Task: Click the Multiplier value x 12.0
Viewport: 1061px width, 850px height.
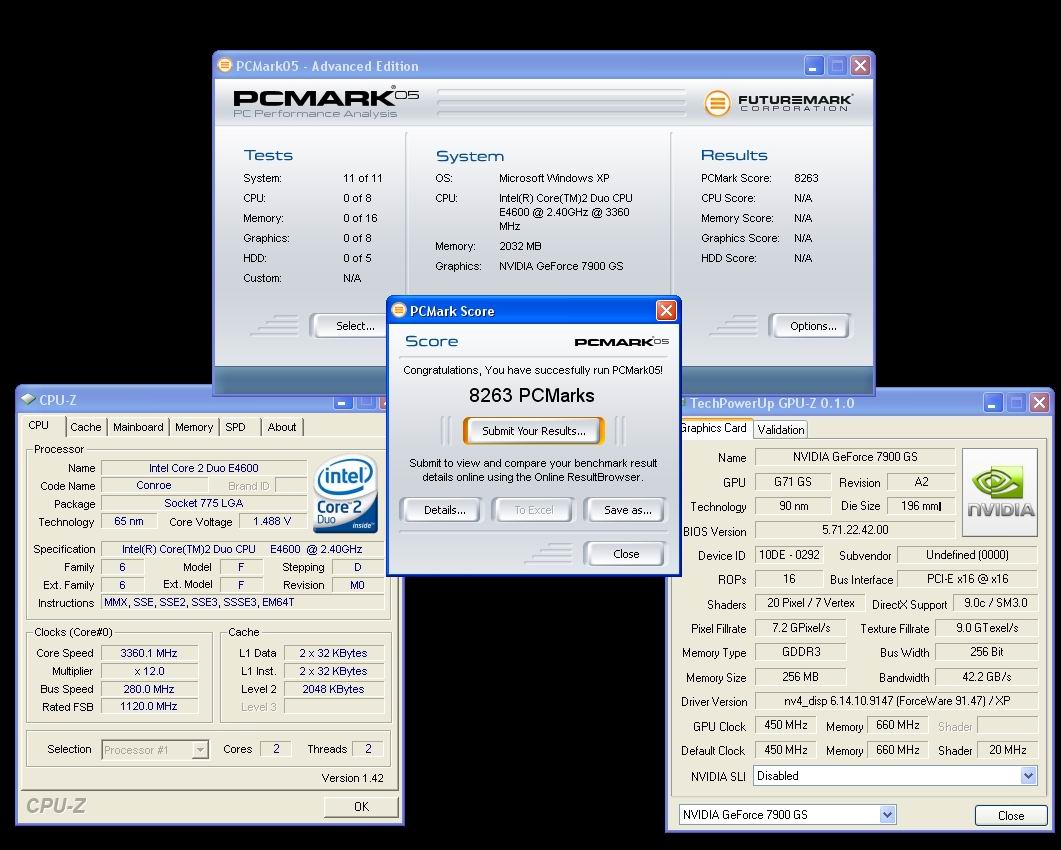Action: pyautogui.click(x=149, y=671)
